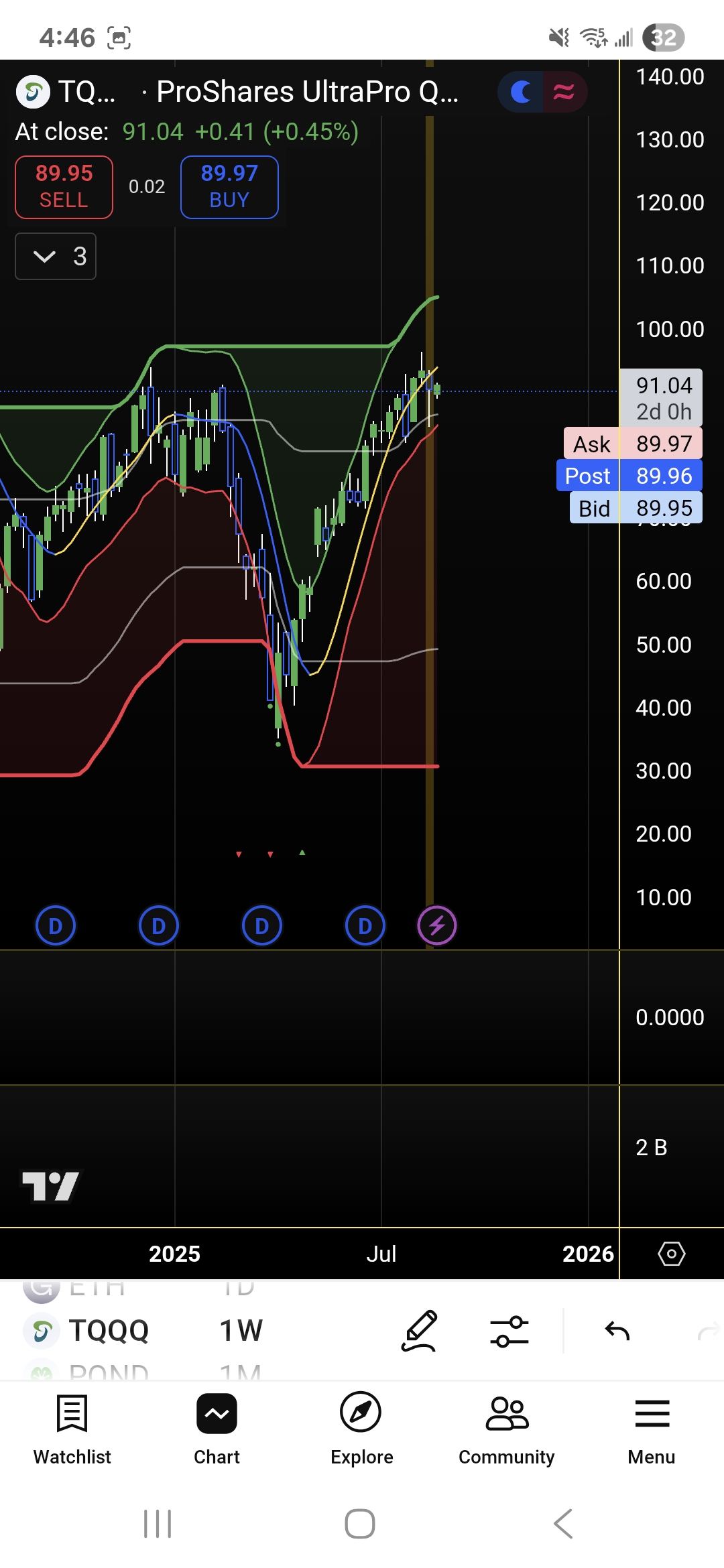This screenshot has height=1568, width=724.
Task: Tap the Android home button
Action: point(360,1524)
